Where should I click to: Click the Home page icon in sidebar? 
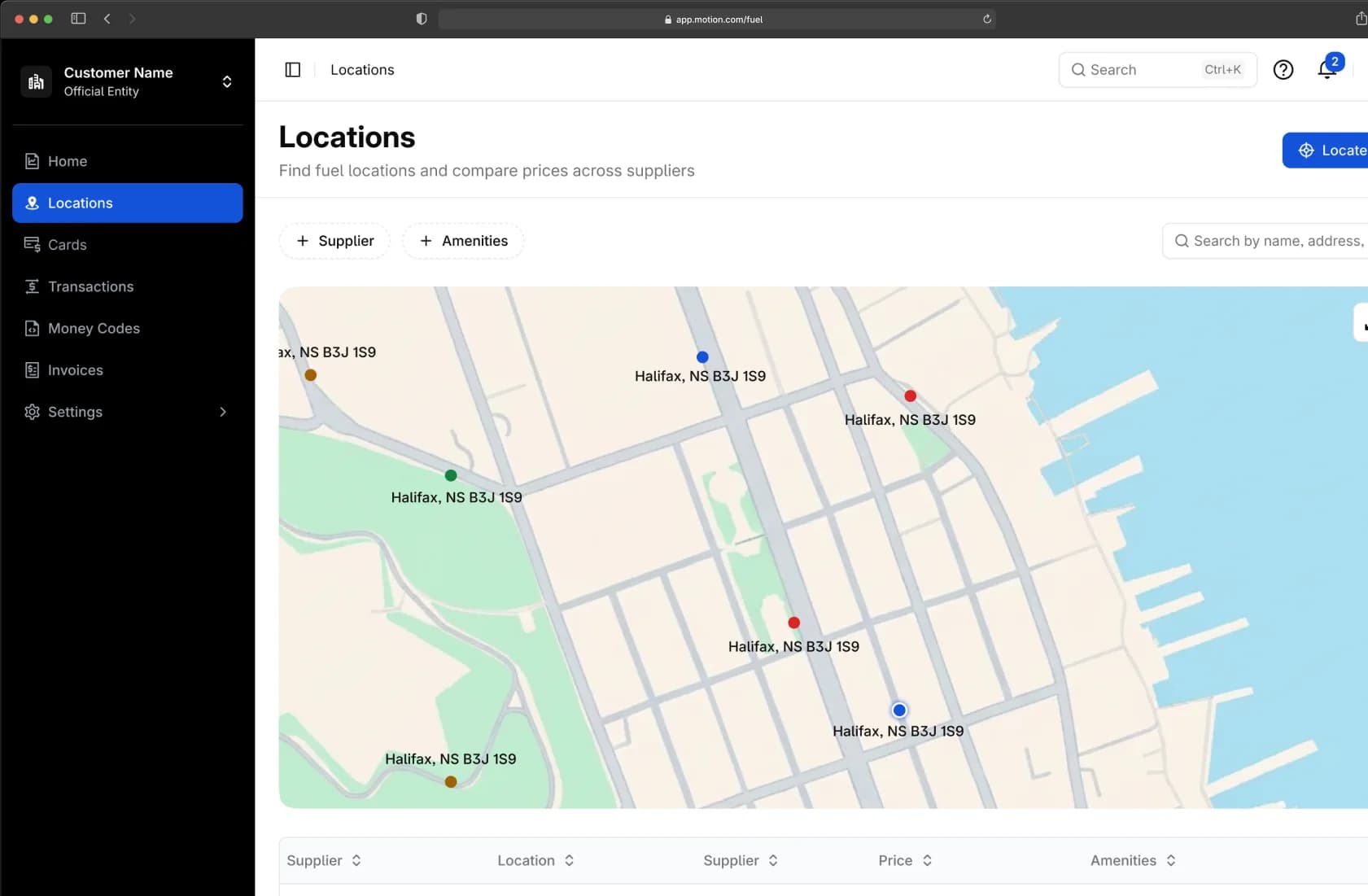32,161
